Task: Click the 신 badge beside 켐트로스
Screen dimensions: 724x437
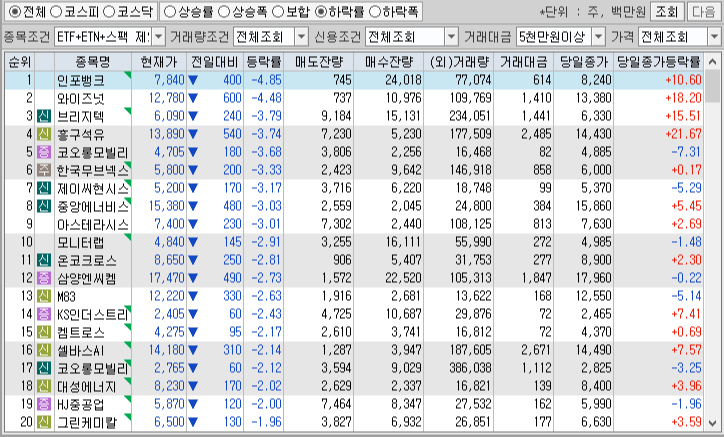Action: (x=44, y=332)
